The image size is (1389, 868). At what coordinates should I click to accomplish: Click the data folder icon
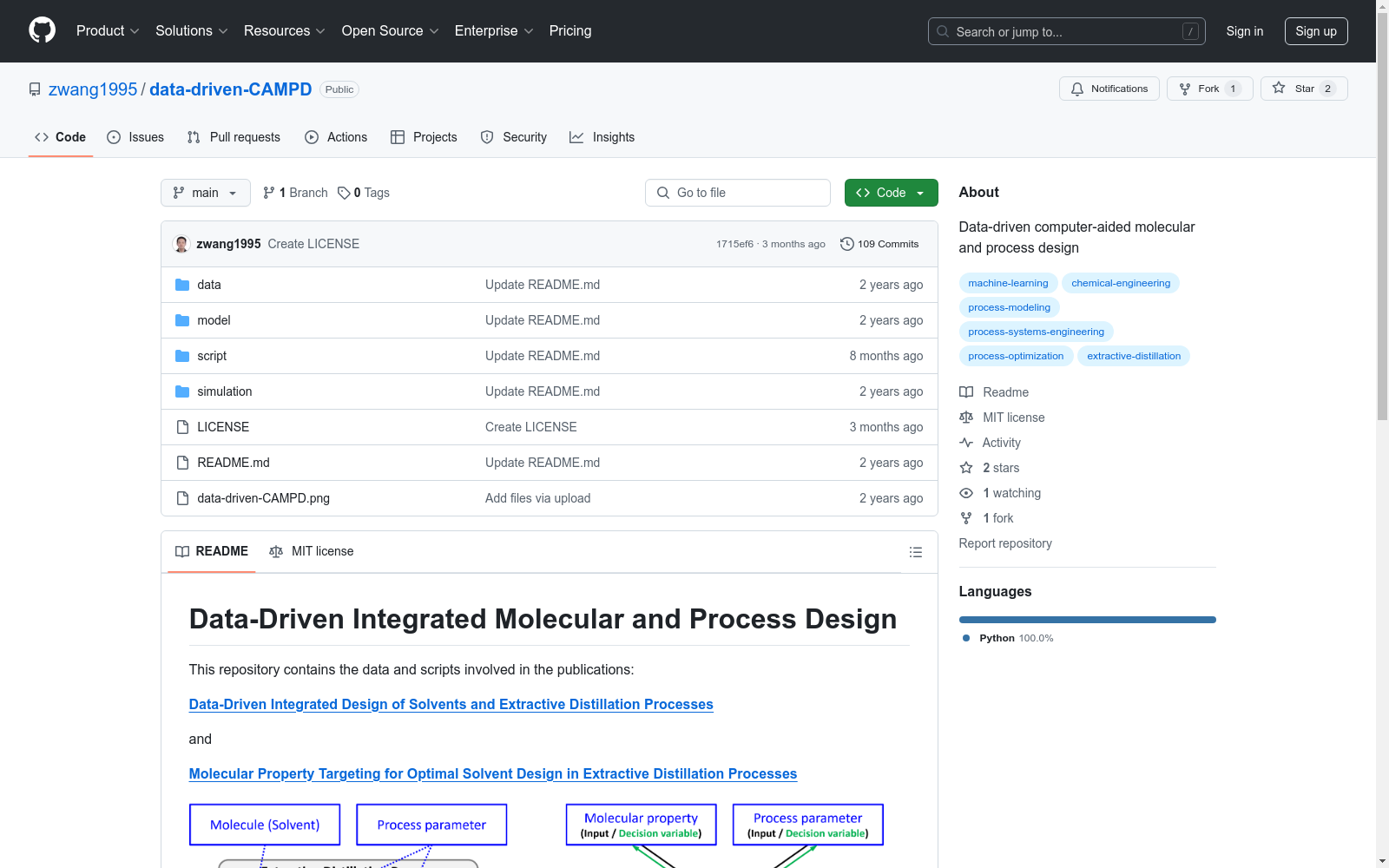click(182, 285)
